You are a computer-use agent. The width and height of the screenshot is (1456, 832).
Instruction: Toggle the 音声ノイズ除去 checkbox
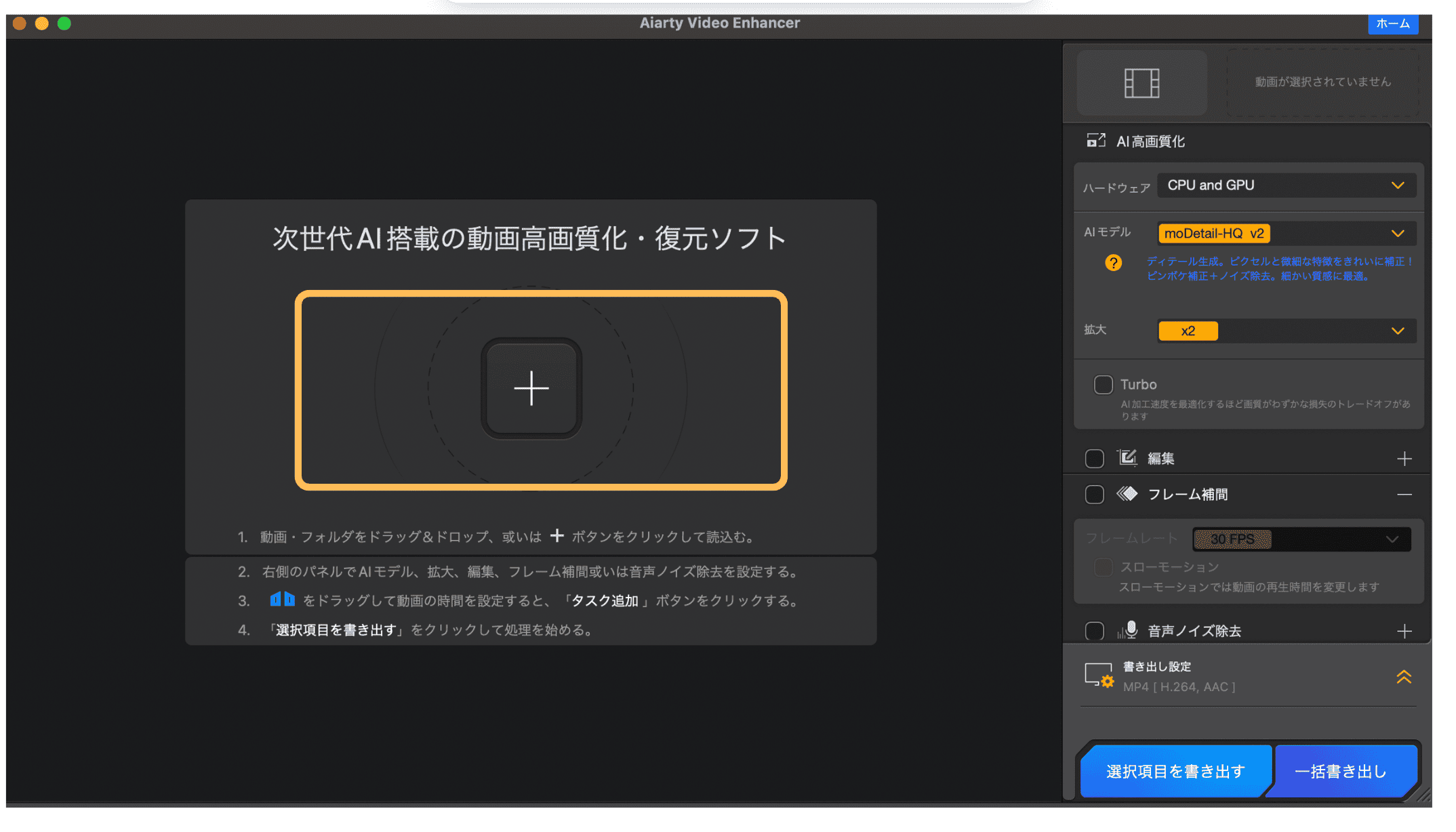pos(1094,631)
